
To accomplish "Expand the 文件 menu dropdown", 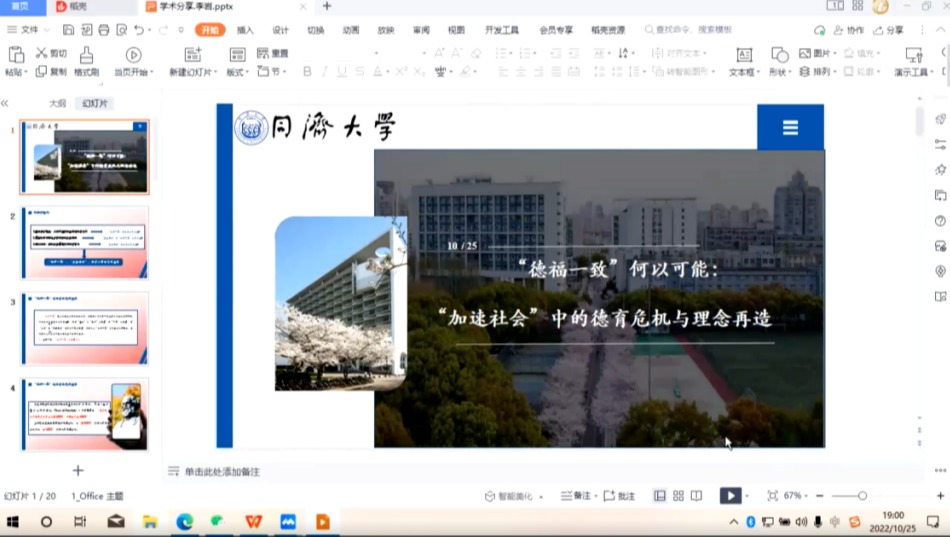I will [30, 30].
